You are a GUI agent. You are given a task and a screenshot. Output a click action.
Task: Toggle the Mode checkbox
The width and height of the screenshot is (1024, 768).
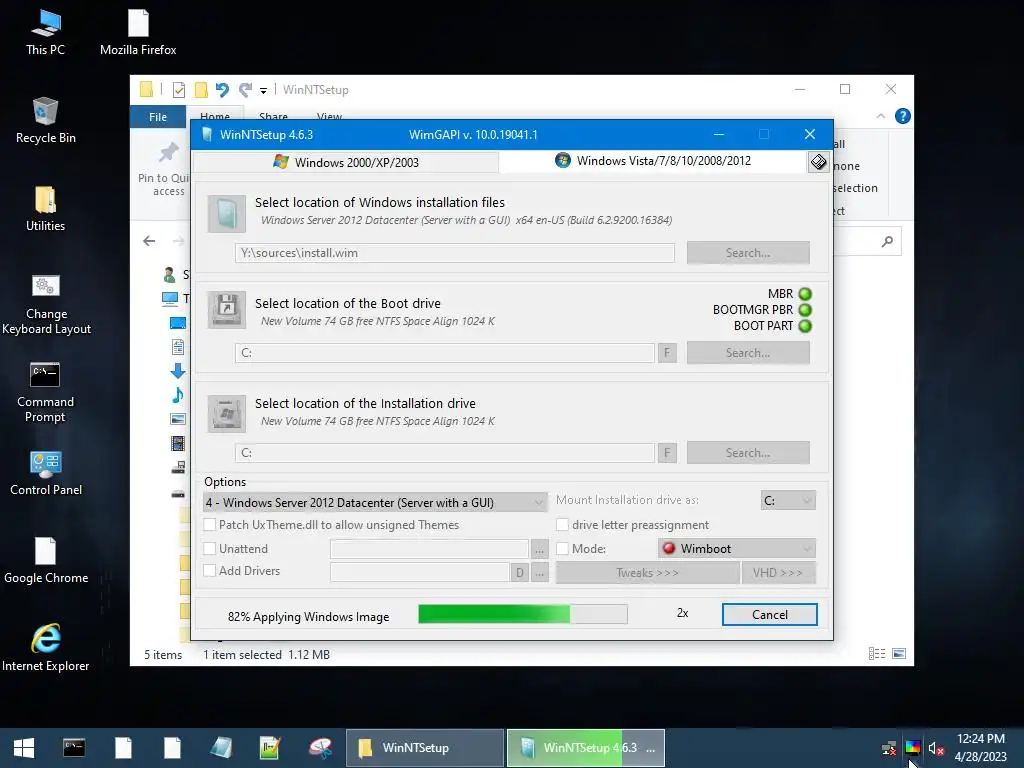pos(562,549)
